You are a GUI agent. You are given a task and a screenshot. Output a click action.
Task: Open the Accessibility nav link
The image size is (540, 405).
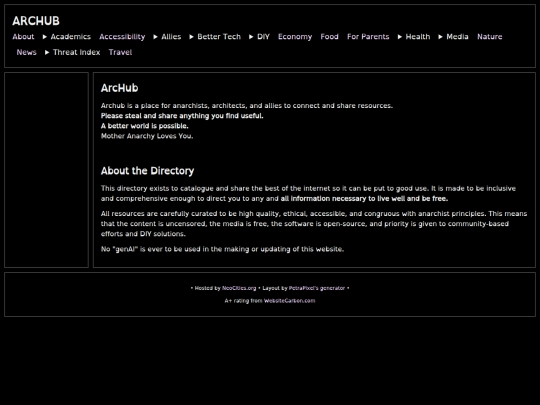[x=122, y=37]
